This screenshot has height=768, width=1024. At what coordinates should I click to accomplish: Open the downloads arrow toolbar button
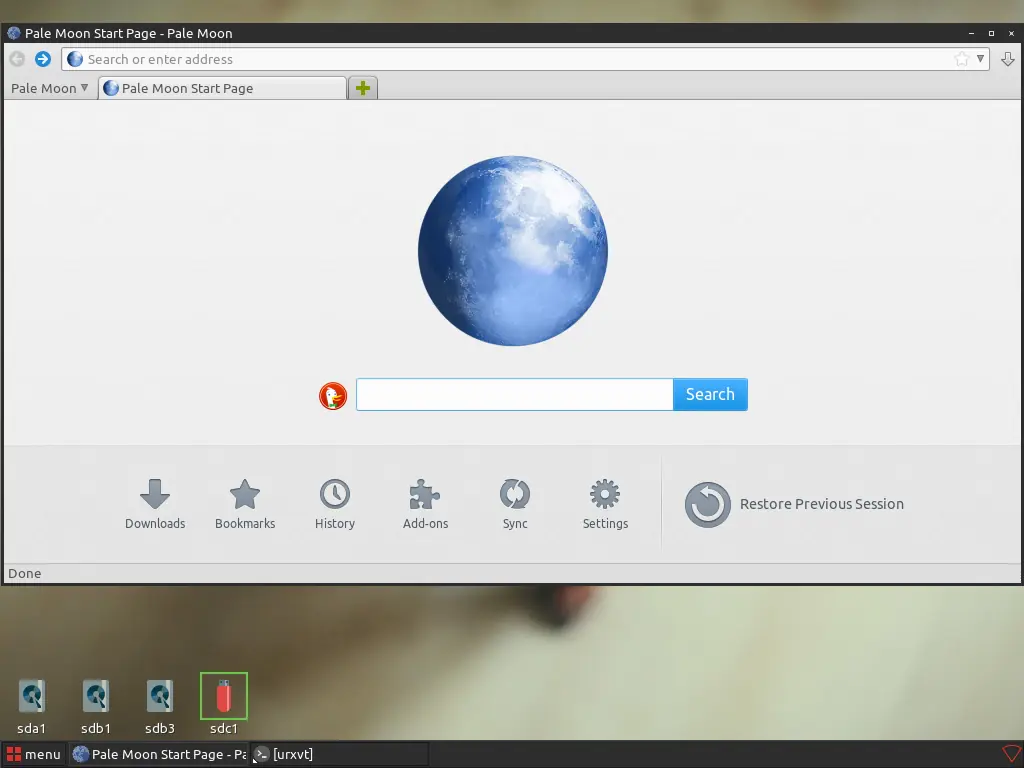(1008, 59)
